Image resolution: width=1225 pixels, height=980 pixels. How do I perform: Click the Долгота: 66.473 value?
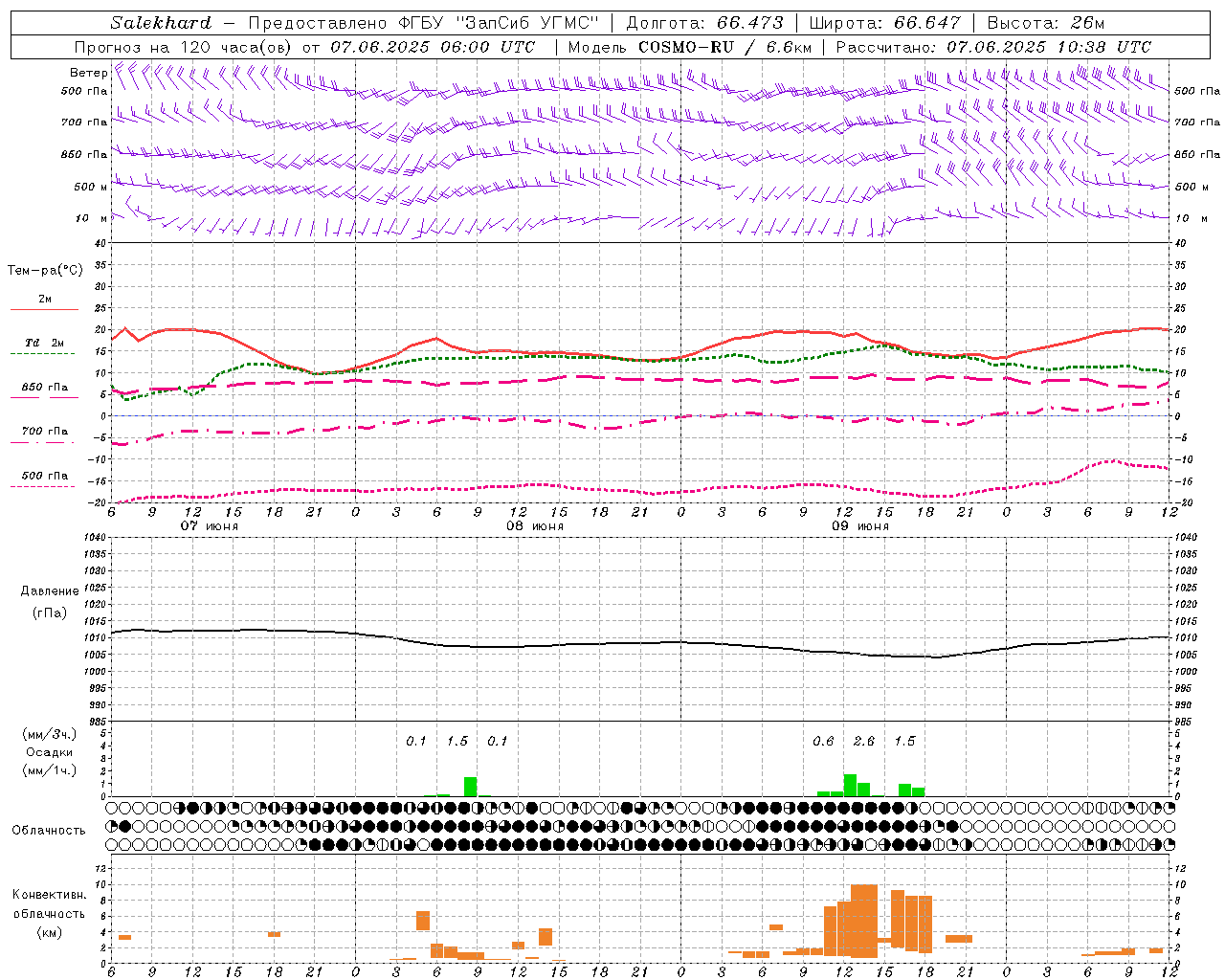pyautogui.click(x=704, y=23)
